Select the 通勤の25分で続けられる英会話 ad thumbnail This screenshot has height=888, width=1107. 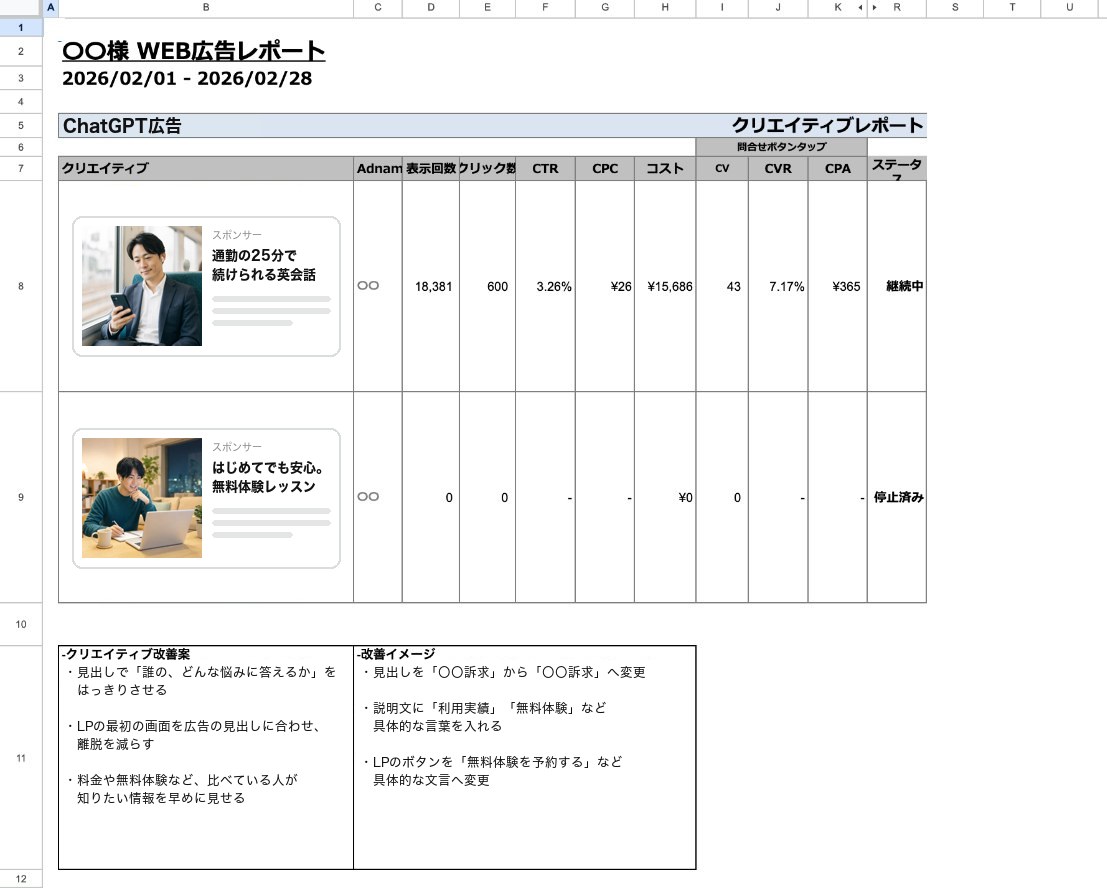[206, 286]
